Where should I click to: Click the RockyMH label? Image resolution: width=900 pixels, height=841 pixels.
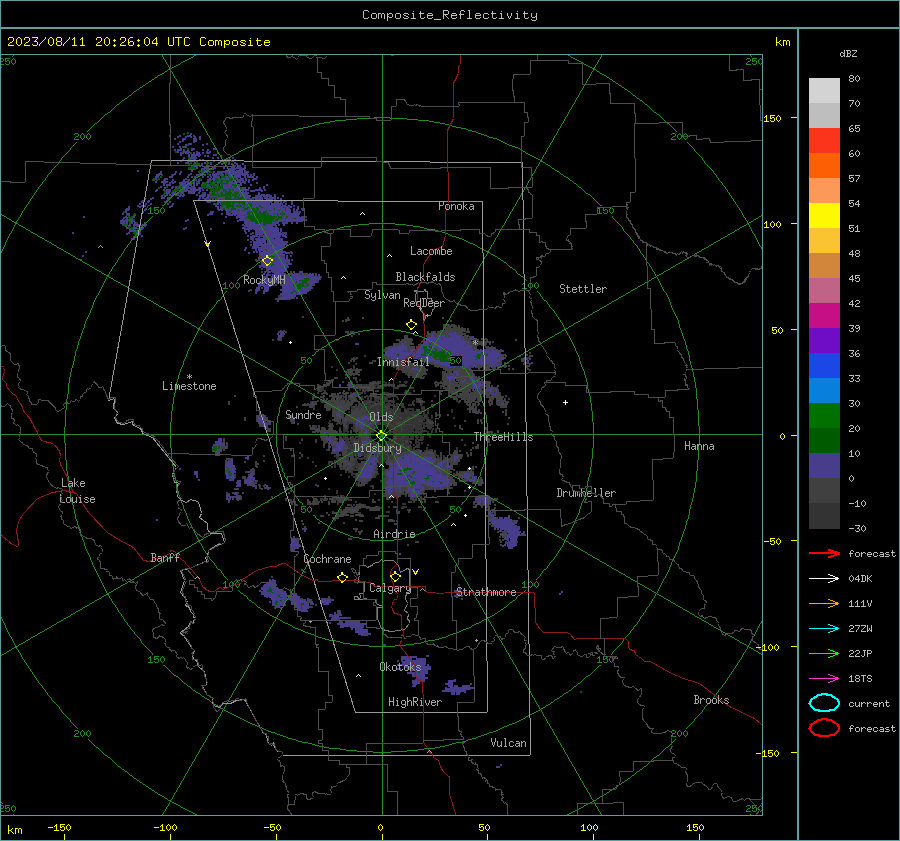(264, 280)
